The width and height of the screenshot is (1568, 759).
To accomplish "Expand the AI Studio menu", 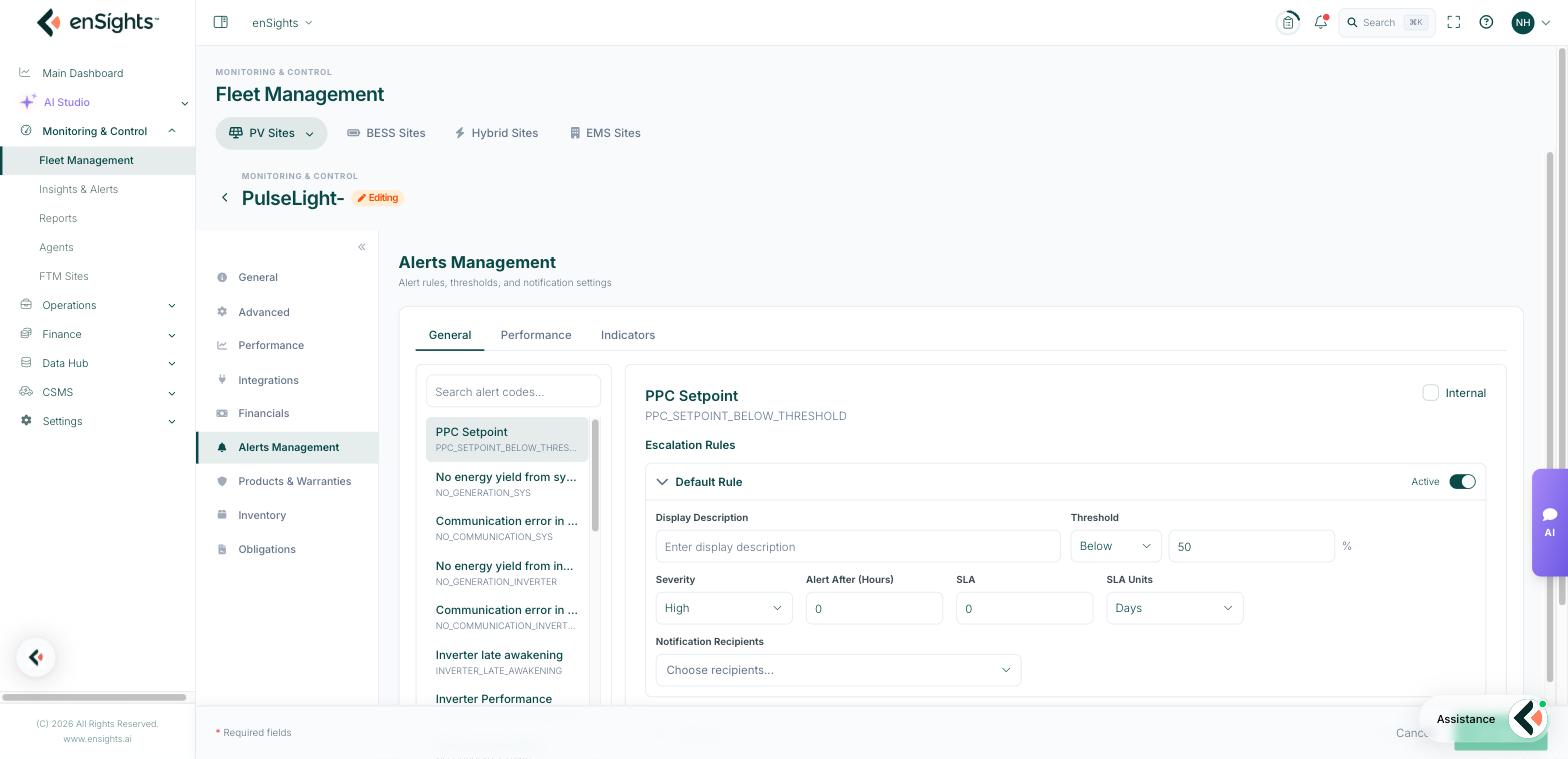I will [104, 102].
